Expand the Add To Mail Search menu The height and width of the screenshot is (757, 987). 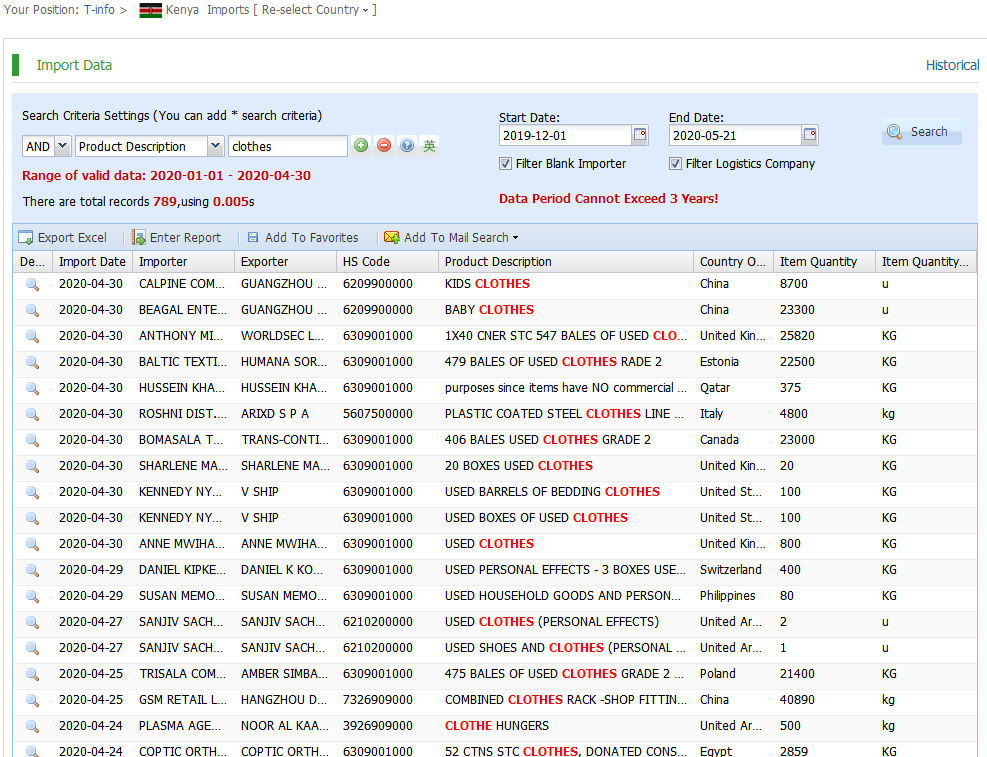451,238
